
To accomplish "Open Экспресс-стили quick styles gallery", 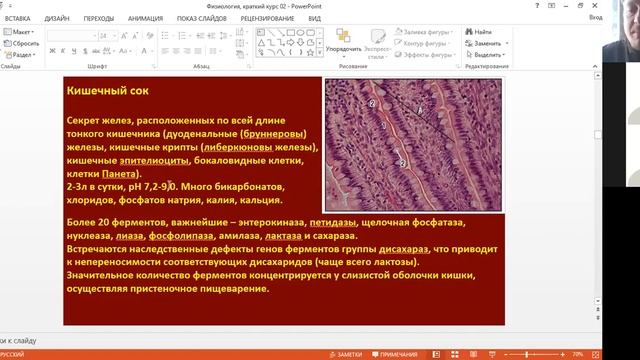I will (x=378, y=44).
